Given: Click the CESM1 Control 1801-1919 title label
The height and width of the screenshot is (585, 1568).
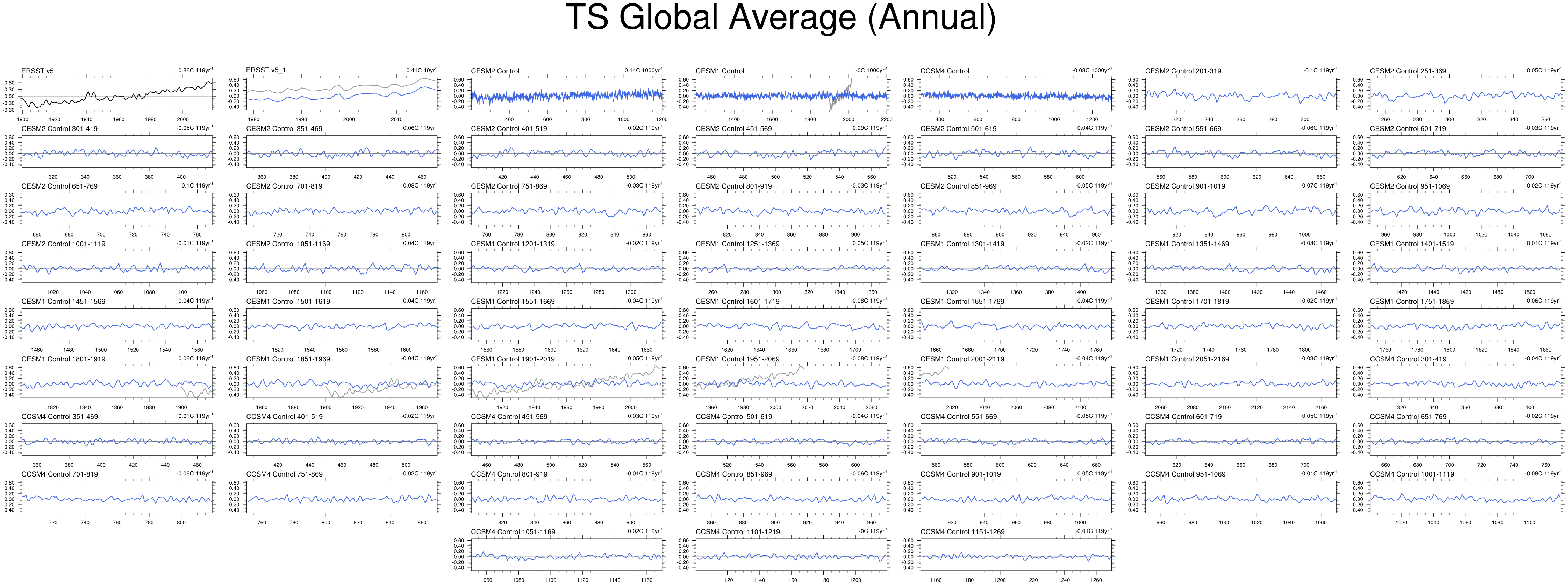Looking at the screenshot, I should click(x=63, y=359).
